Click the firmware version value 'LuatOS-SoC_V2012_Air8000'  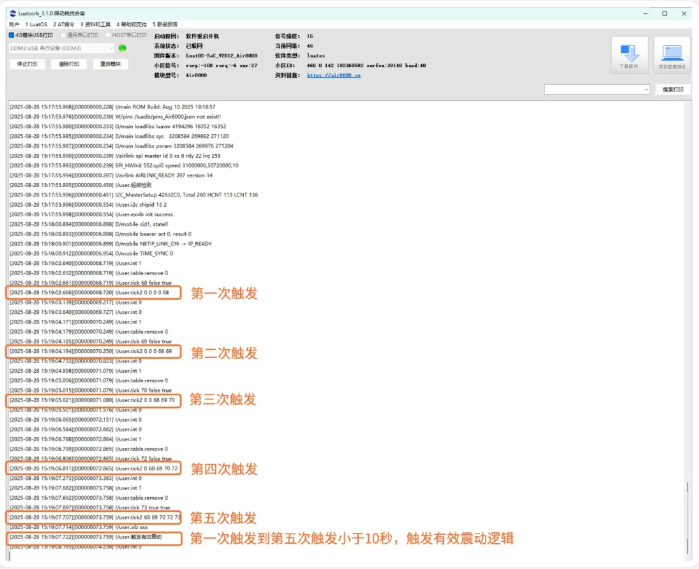pos(222,56)
